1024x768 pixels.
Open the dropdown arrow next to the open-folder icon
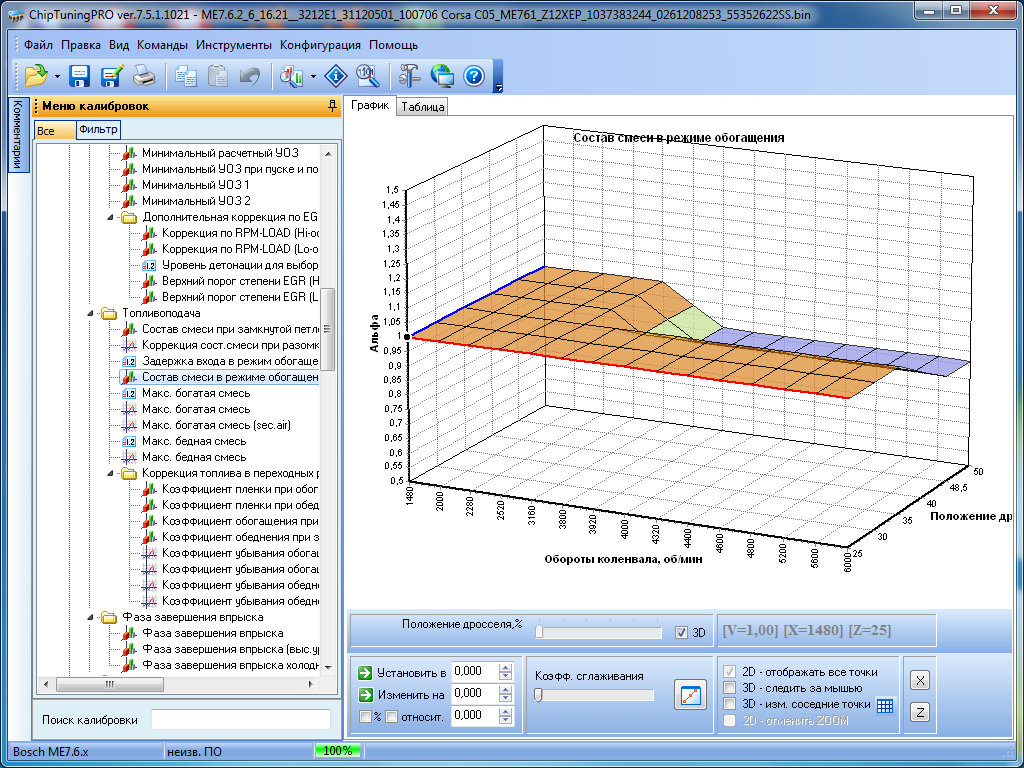pyautogui.click(x=57, y=76)
